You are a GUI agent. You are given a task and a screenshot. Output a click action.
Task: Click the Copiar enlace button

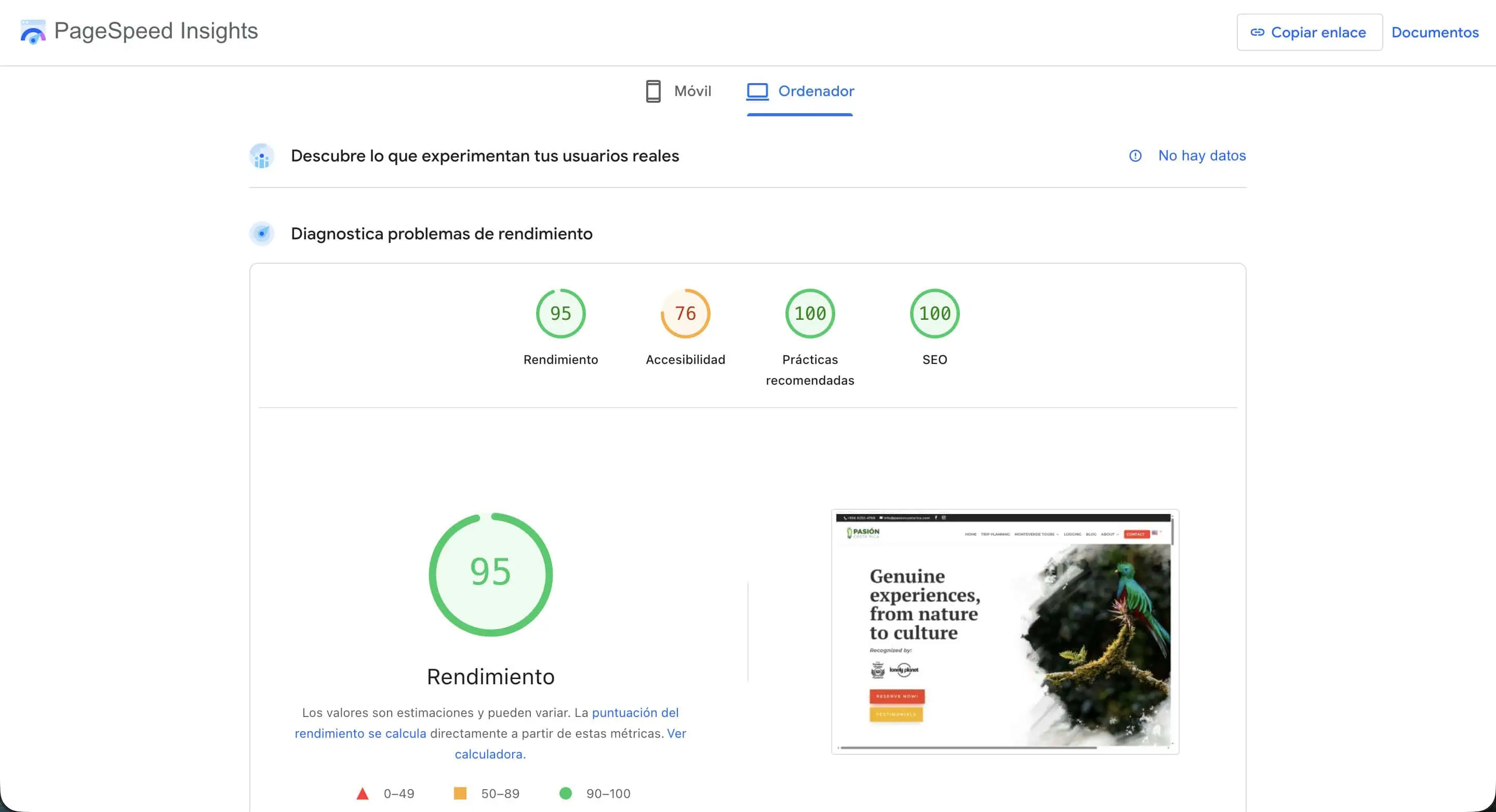pyautogui.click(x=1310, y=33)
